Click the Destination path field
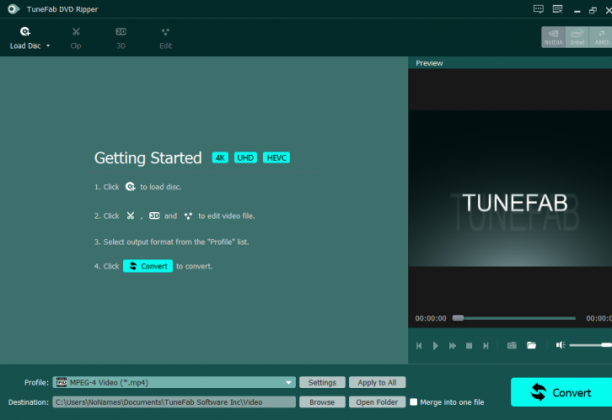This screenshot has height=420, width=612. (174, 402)
